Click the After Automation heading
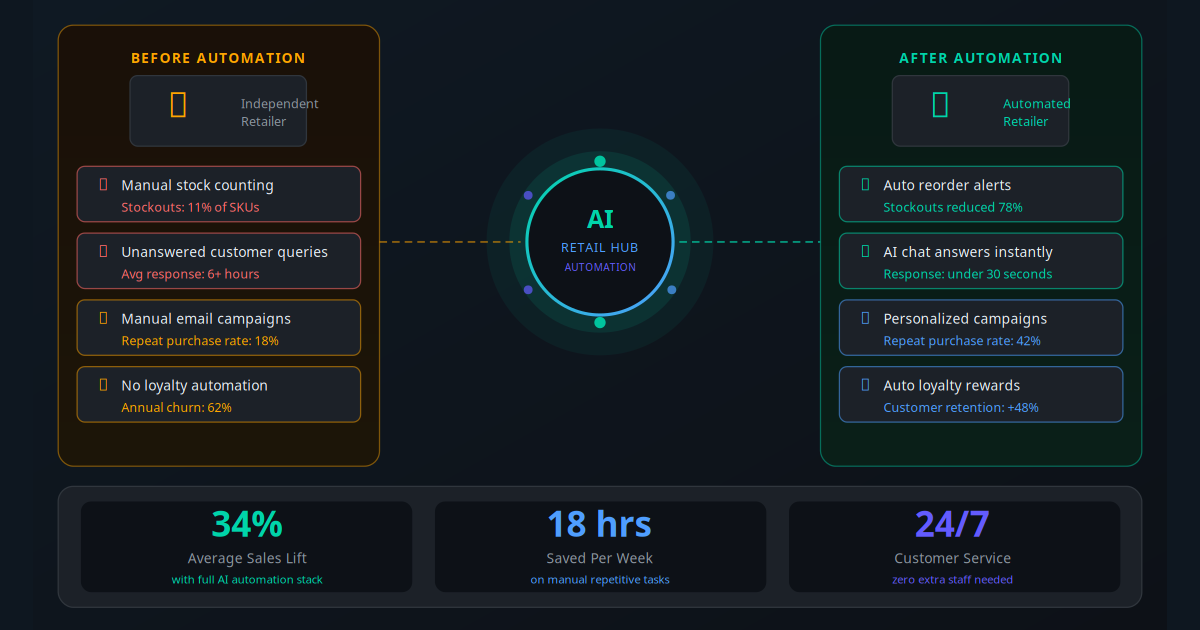1200x630 pixels. [x=981, y=58]
